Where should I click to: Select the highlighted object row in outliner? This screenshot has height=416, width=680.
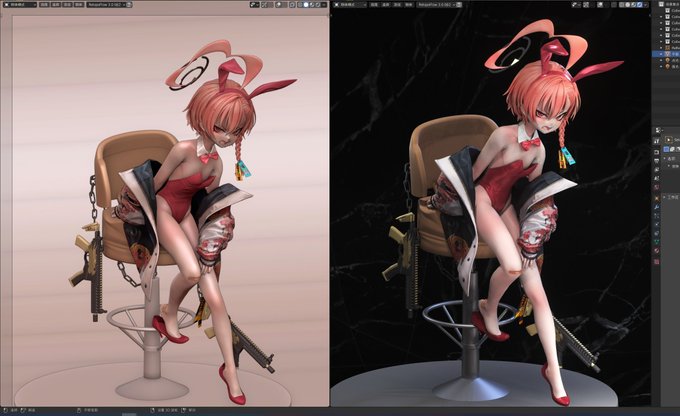tap(667, 54)
